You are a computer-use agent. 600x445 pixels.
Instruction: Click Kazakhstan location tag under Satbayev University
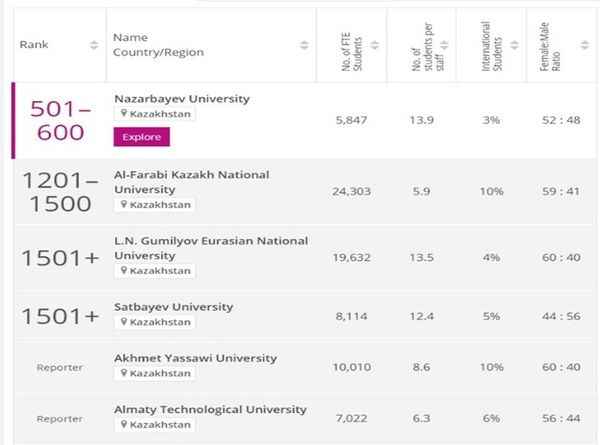tap(155, 322)
